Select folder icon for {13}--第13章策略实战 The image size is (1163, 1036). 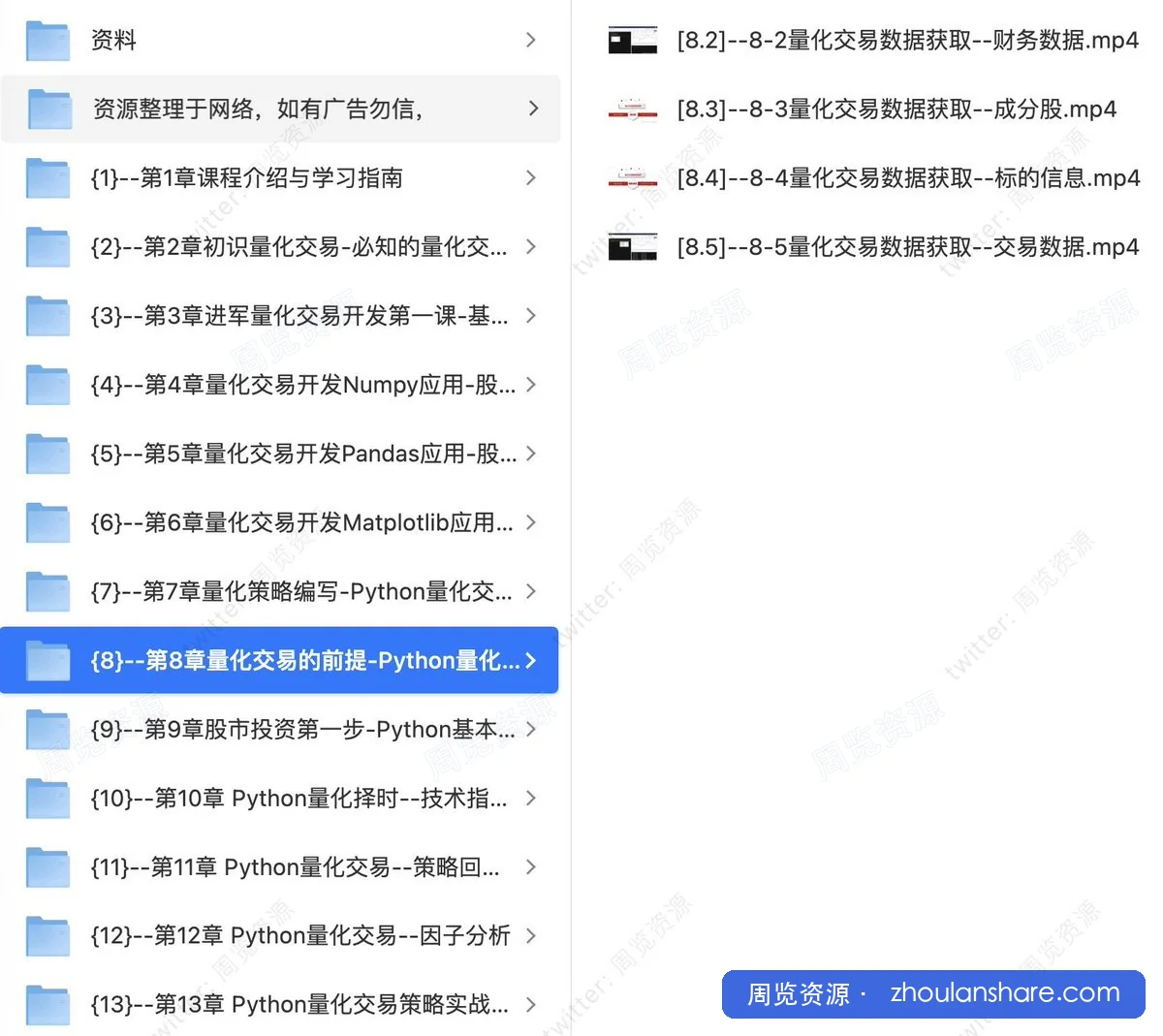47,1005
